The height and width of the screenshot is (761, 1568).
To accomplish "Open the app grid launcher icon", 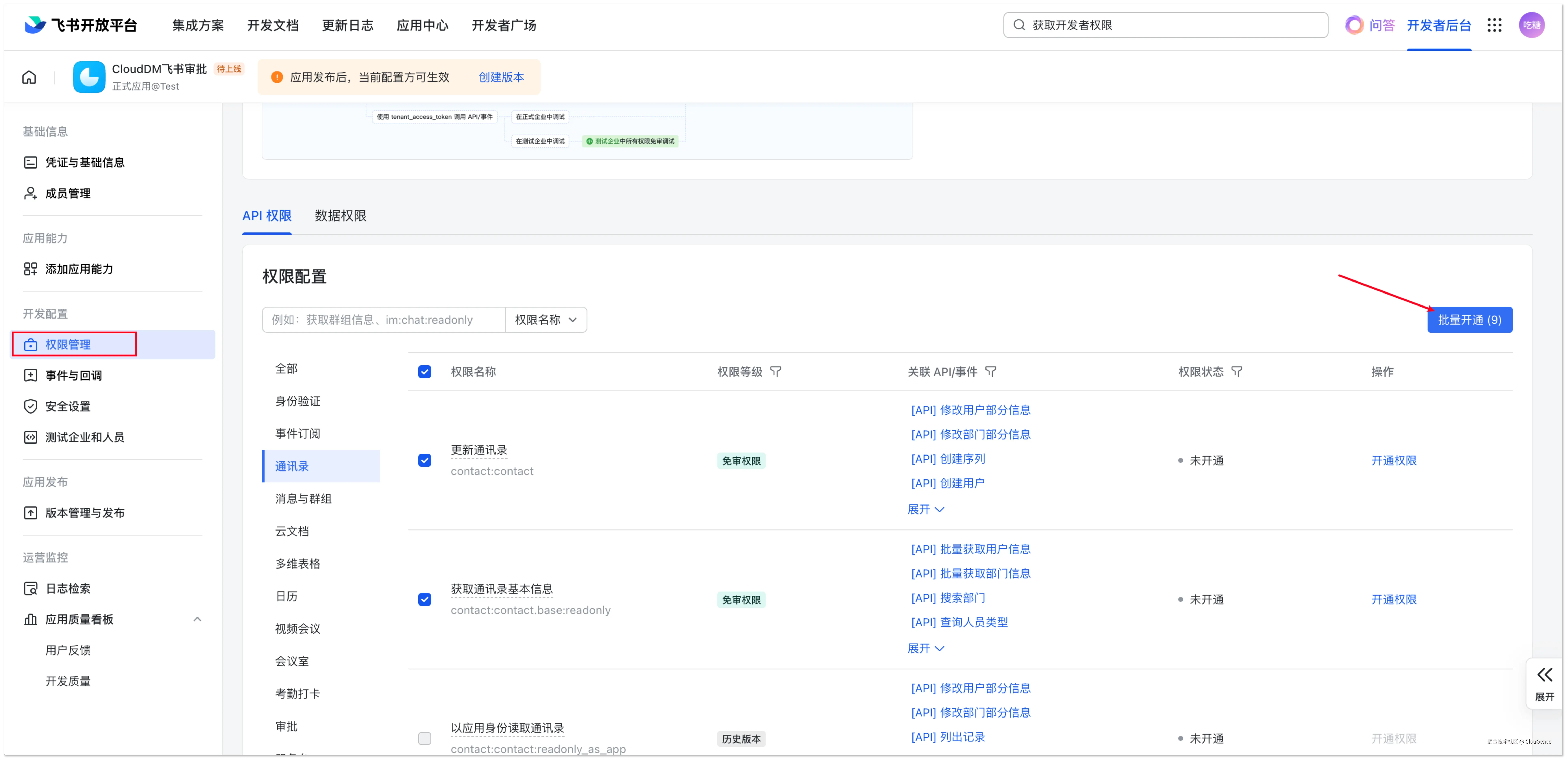I will tap(1494, 25).
